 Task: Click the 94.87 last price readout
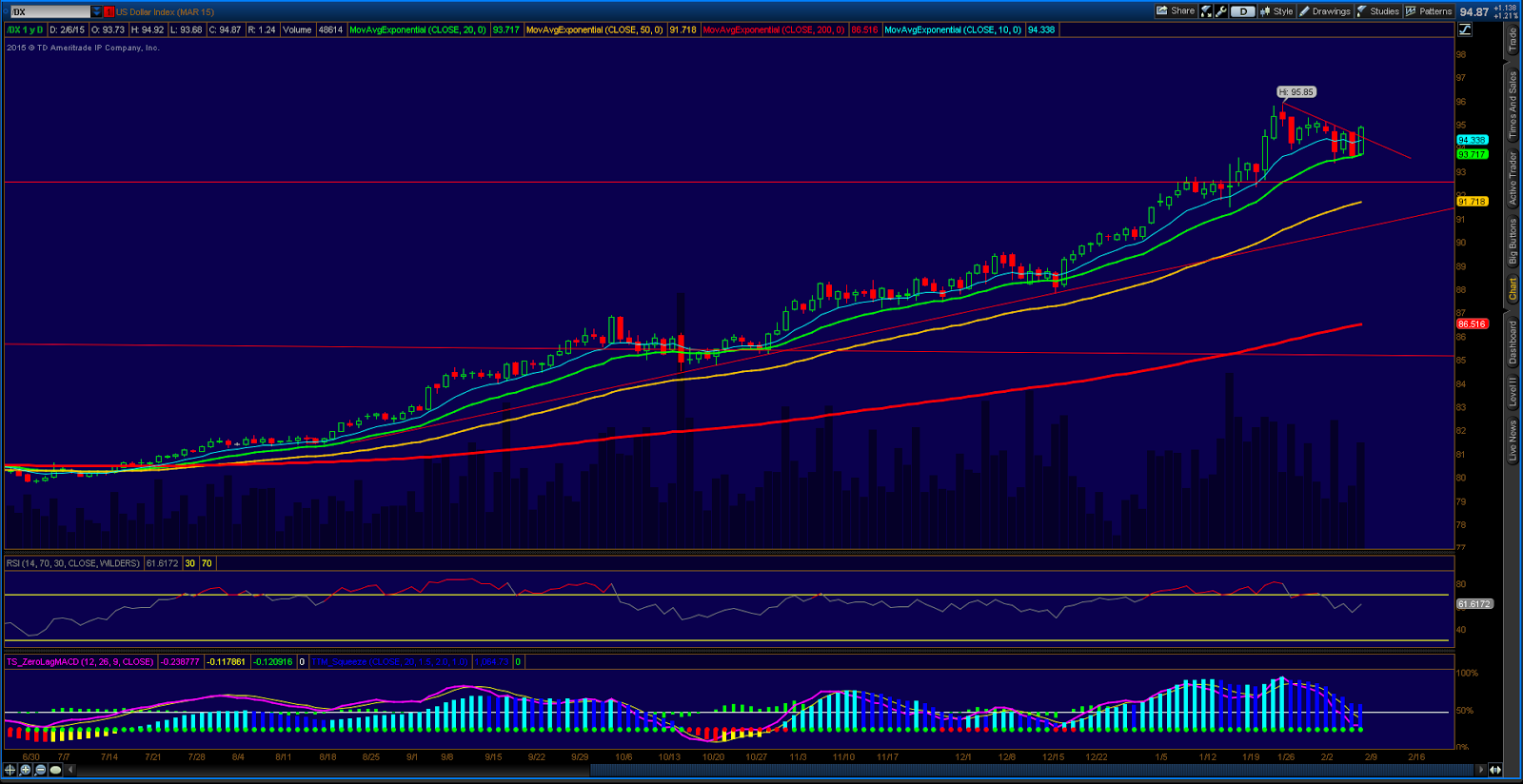pos(1474,11)
